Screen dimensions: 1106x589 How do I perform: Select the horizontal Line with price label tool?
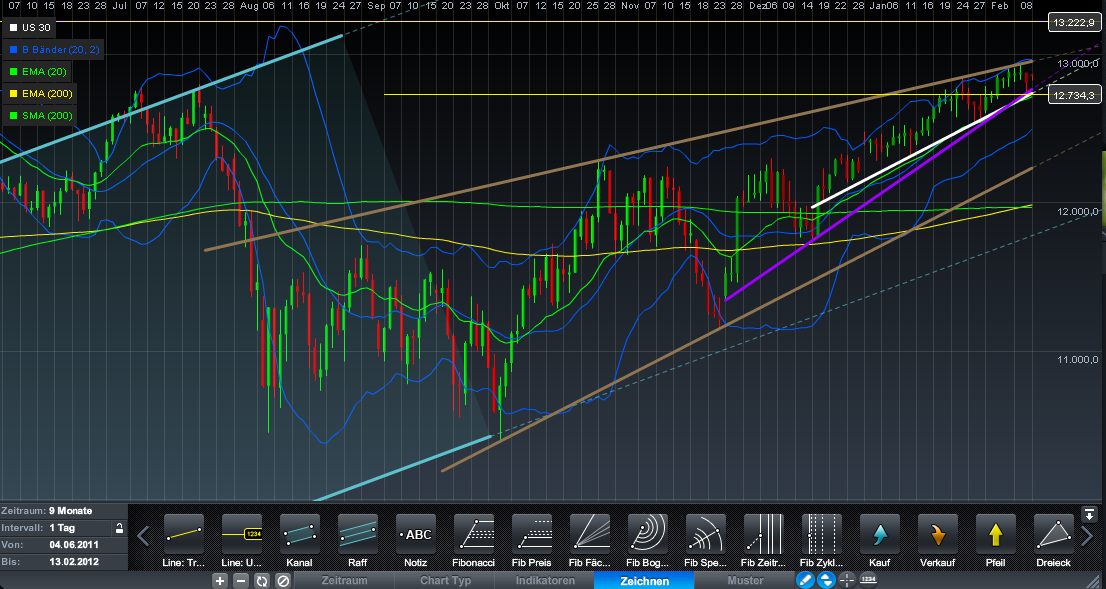pos(242,534)
